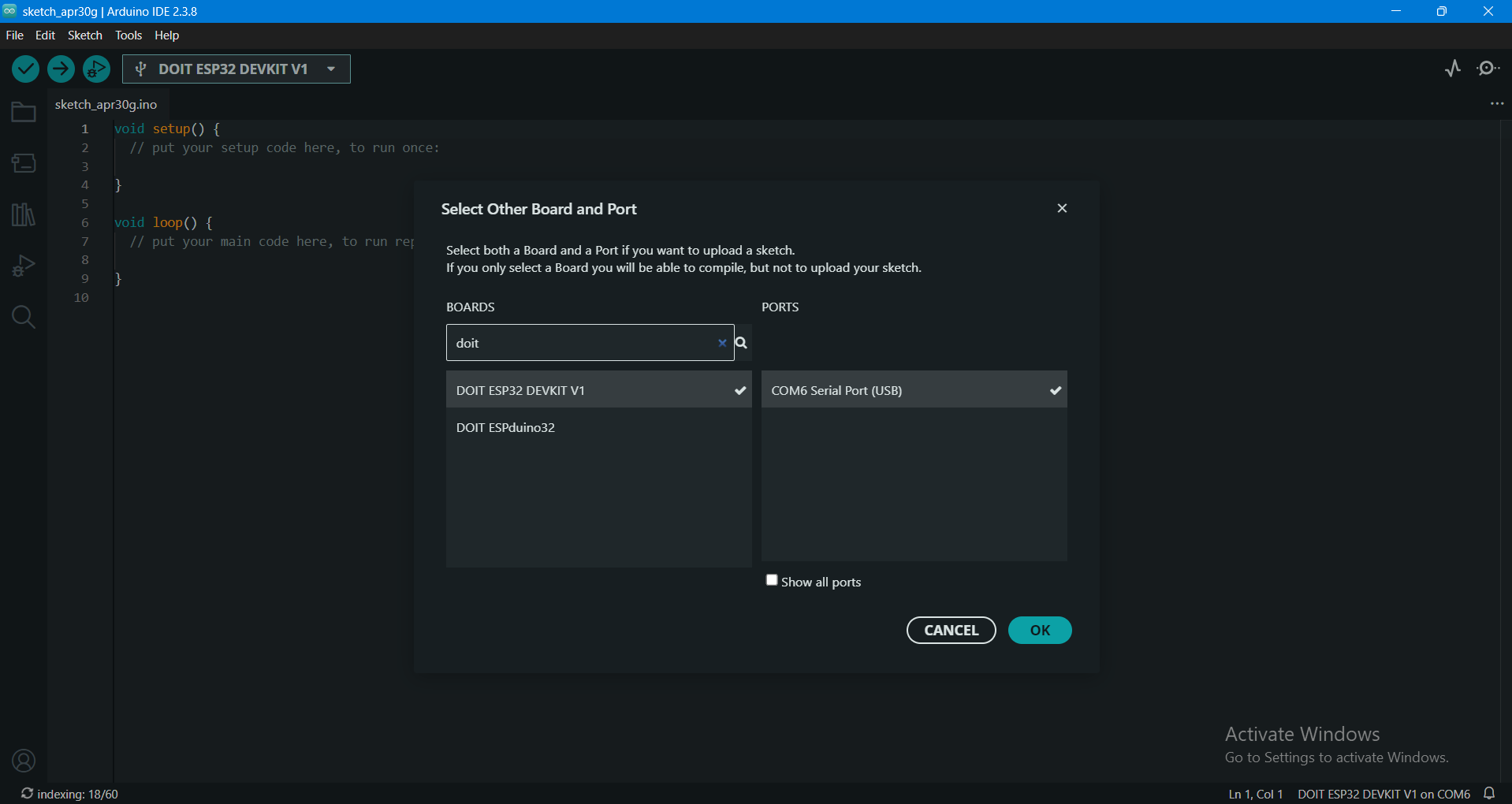The height and width of the screenshot is (804, 1512).
Task: Open the Sketchbook folder panel
Action: pyautogui.click(x=24, y=112)
